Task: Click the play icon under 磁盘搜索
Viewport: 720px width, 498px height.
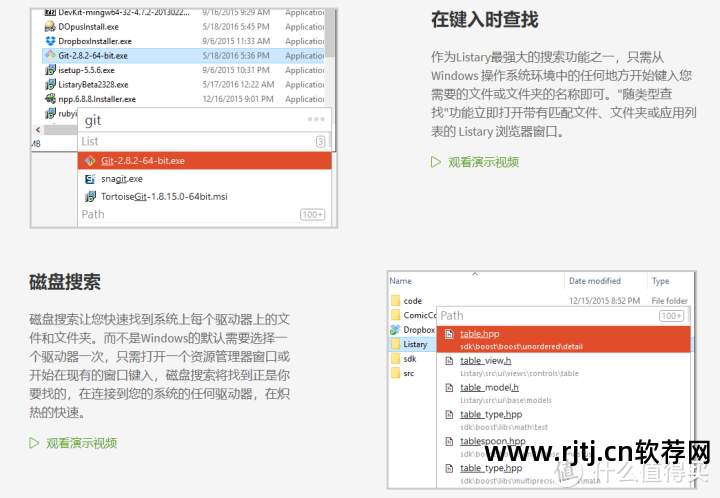Action: coord(35,443)
